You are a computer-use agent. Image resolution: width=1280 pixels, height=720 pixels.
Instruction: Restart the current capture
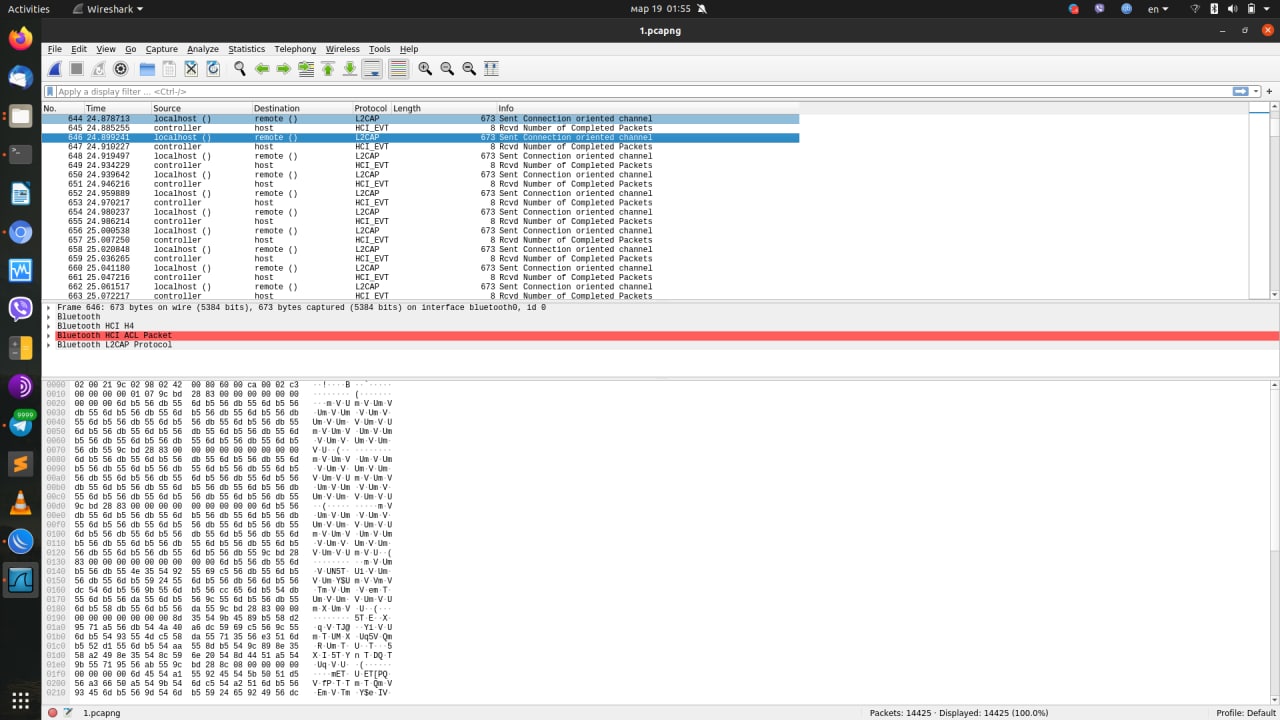(99, 69)
